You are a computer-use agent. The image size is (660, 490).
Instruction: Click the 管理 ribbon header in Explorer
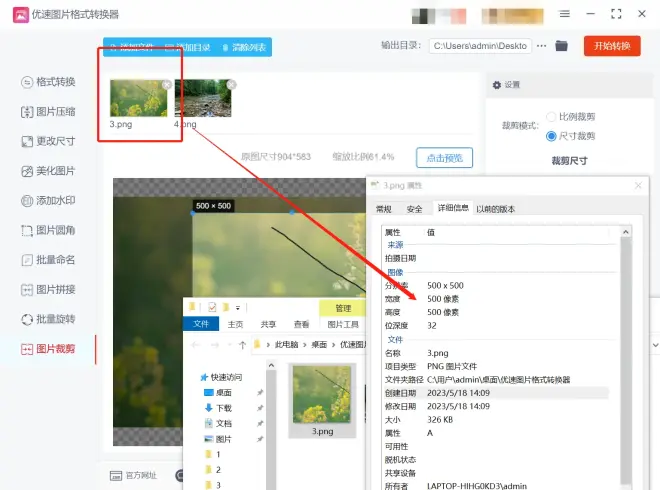(x=343, y=308)
